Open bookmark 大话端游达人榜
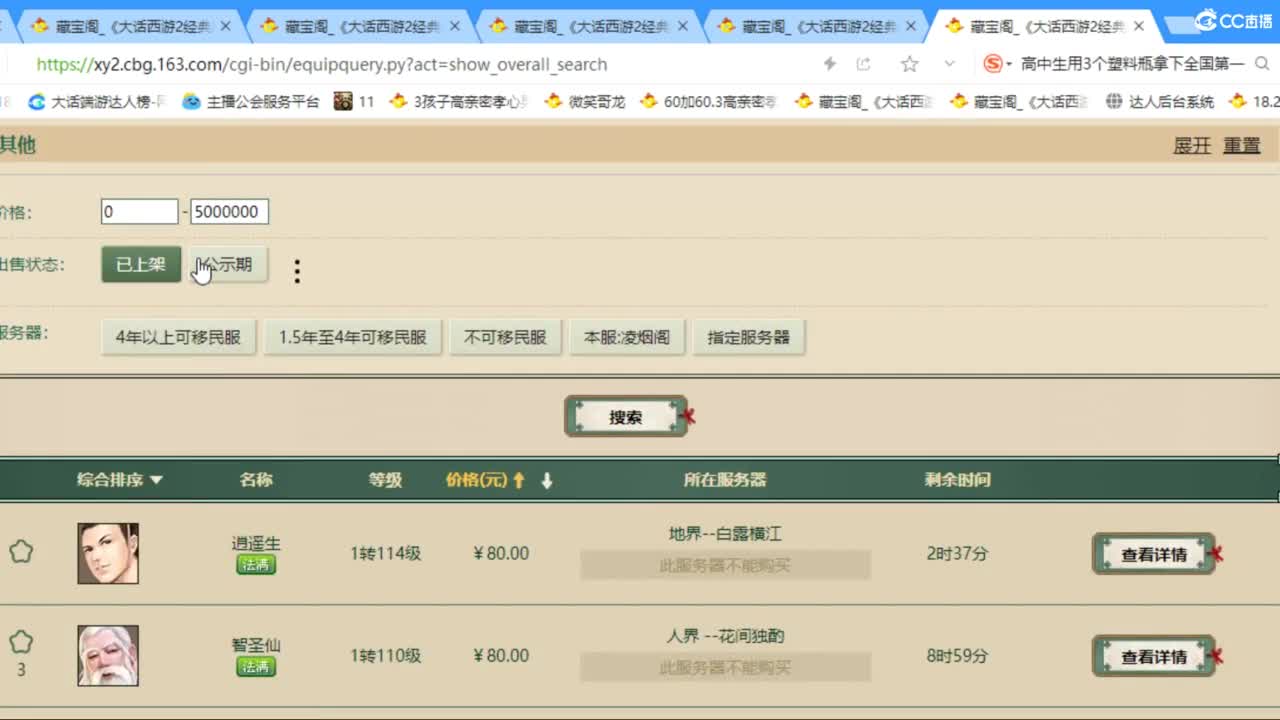Viewport: 1280px width, 720px height. pyautogui.click(x=98, y=101)
